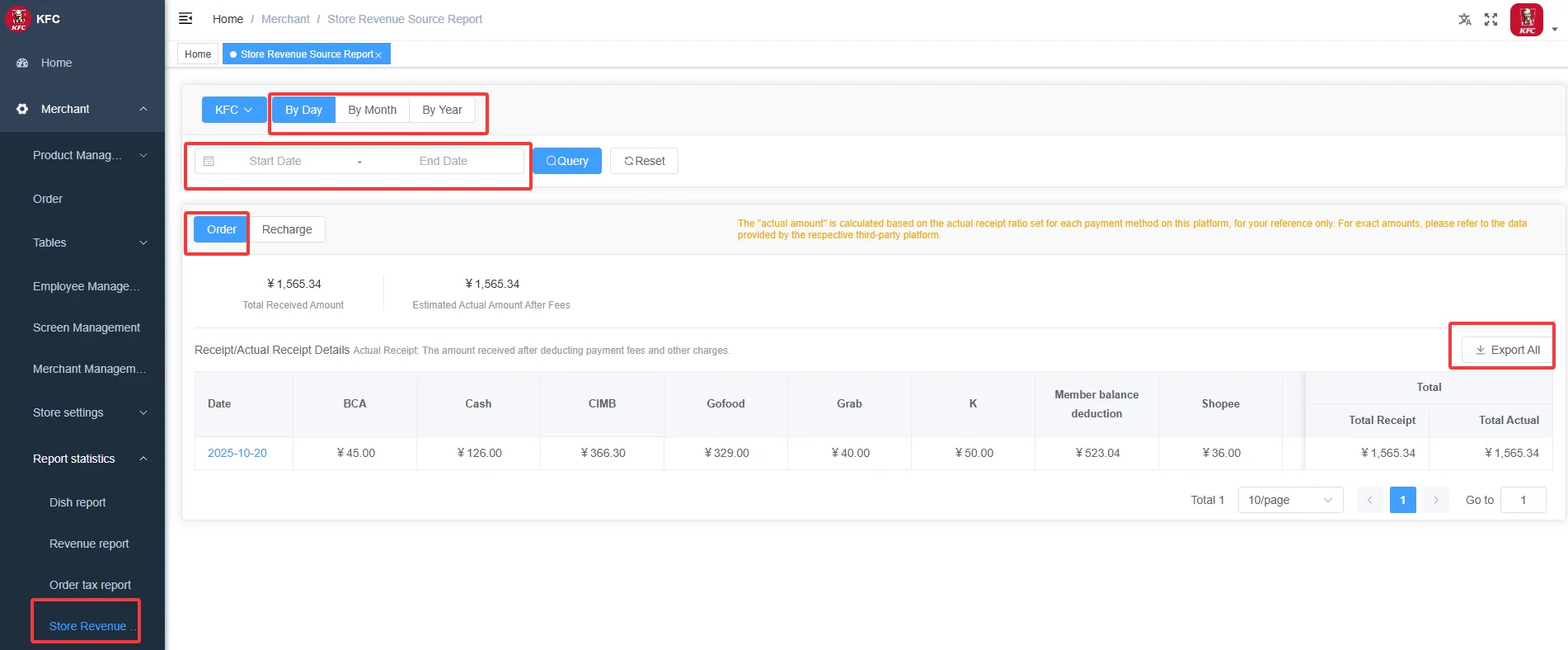
Task: Open the KFC store selector dropdown
Action: (x=234, y=110)
